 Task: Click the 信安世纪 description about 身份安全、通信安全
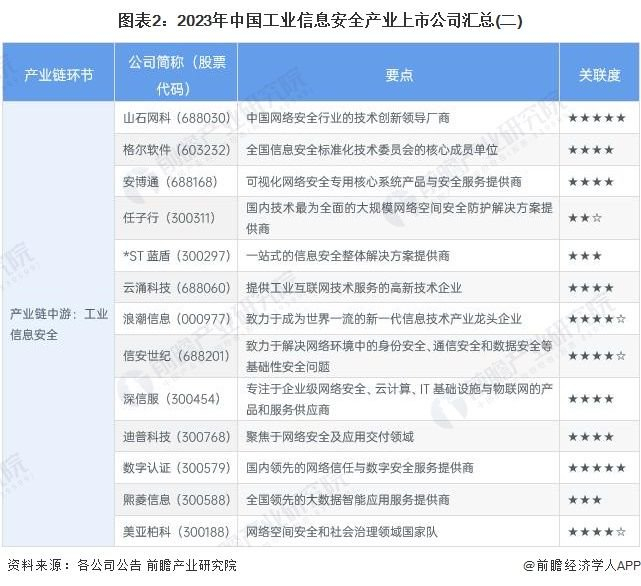click(399, 356)
